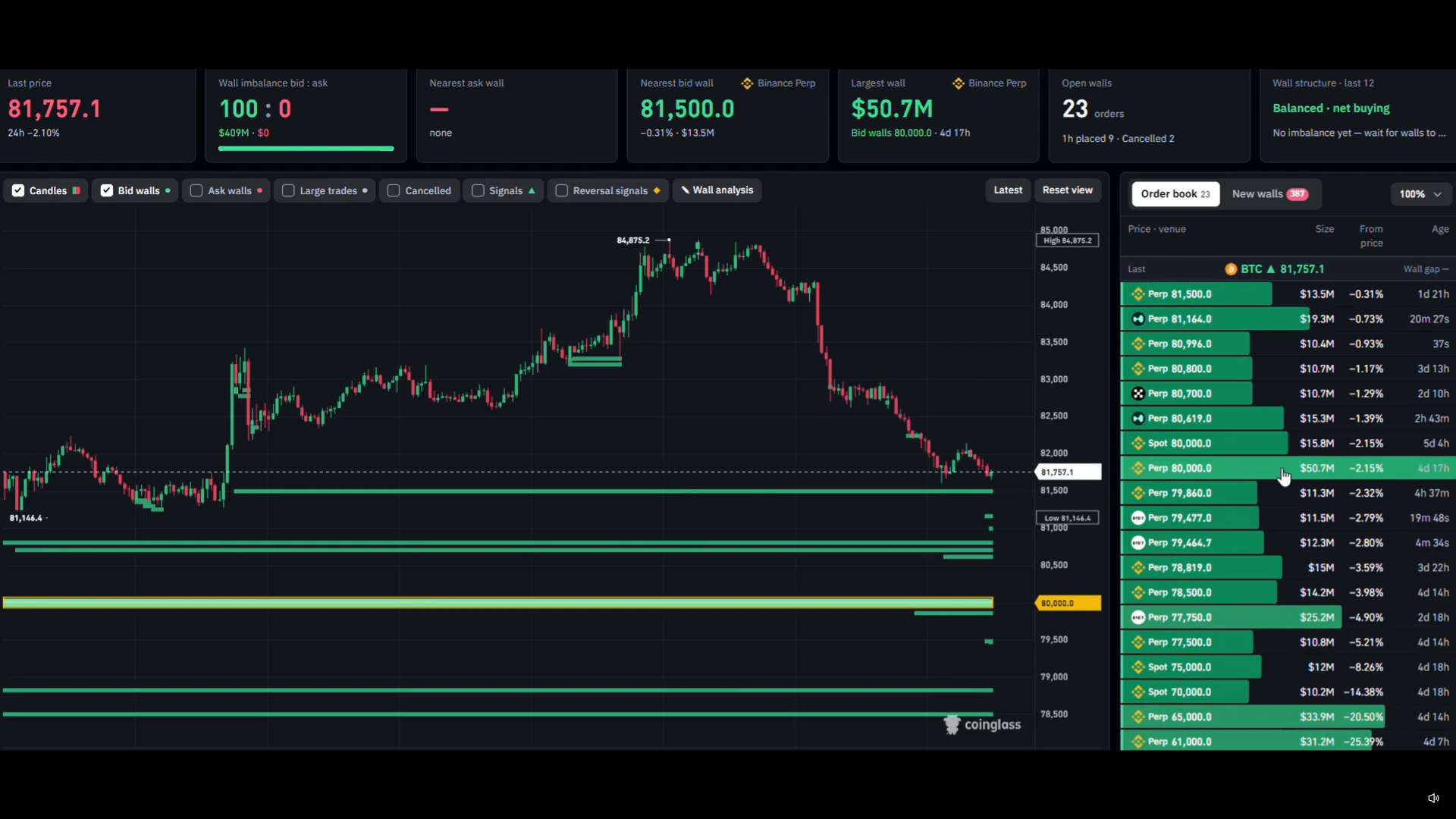Open the 100% zoom dropdown
This screenshot has width=1456, height=819.
pos(1420,194)
